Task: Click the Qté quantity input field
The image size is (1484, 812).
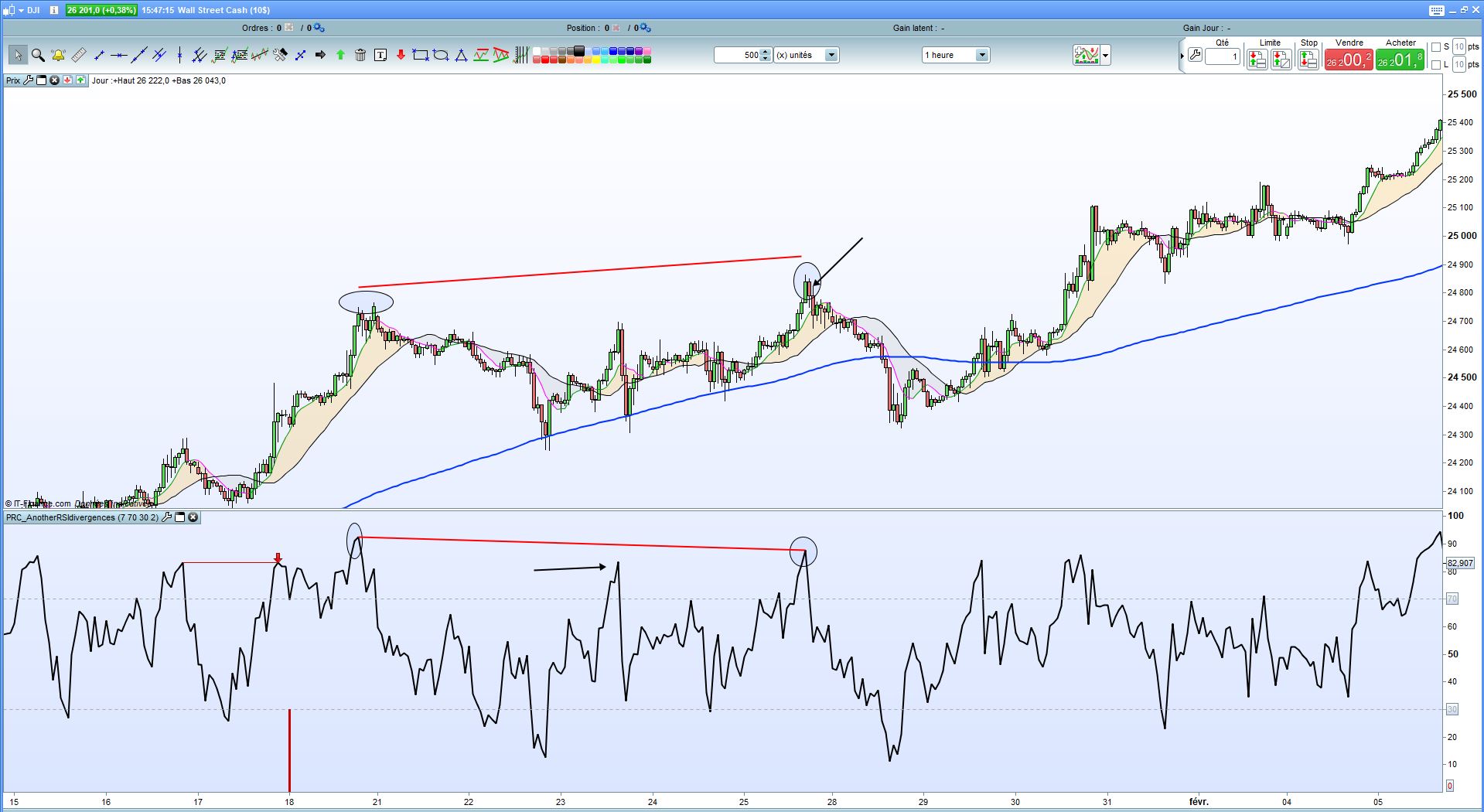Action: (1223, 56)
